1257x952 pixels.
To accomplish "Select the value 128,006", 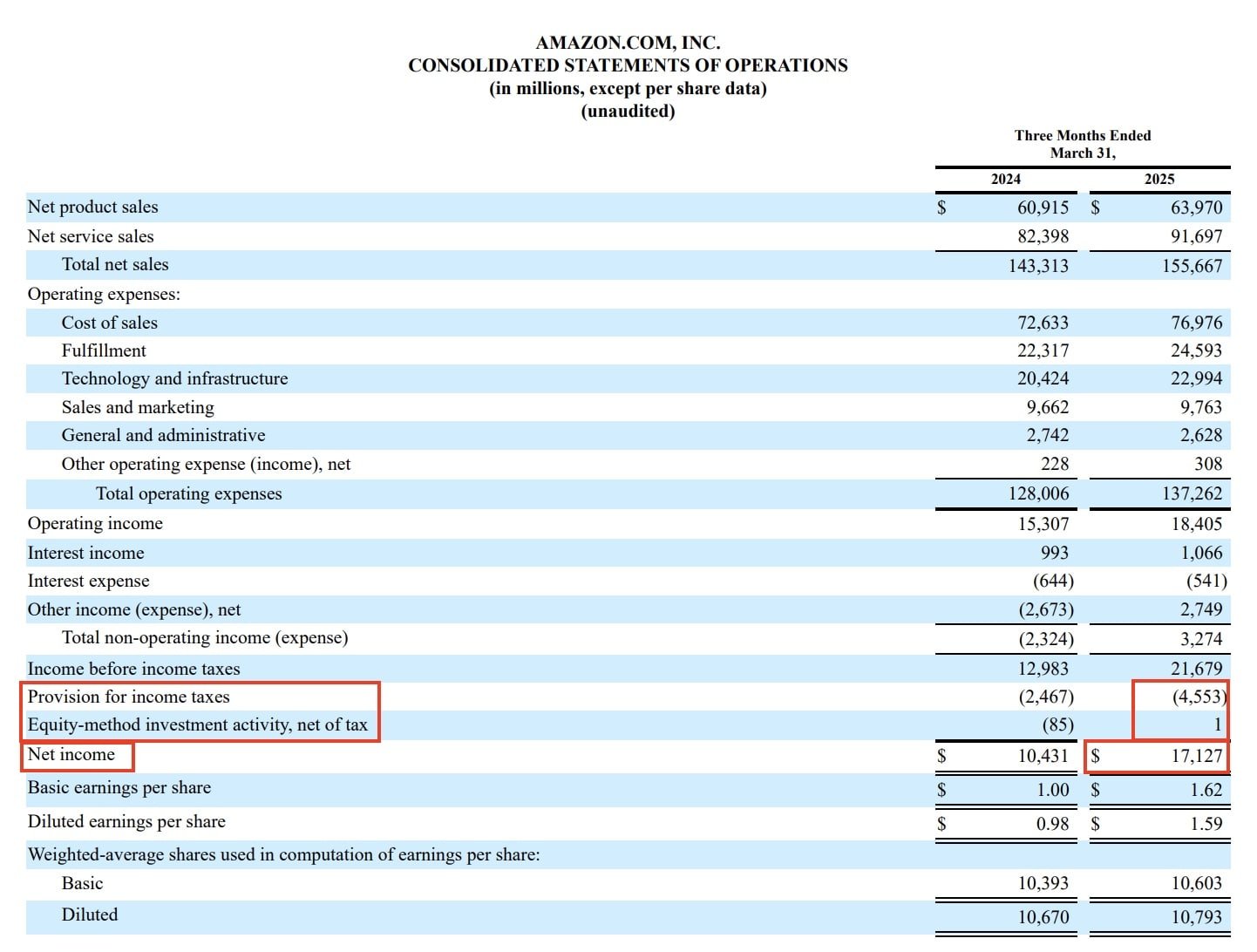I will (x=1038, y=493).
